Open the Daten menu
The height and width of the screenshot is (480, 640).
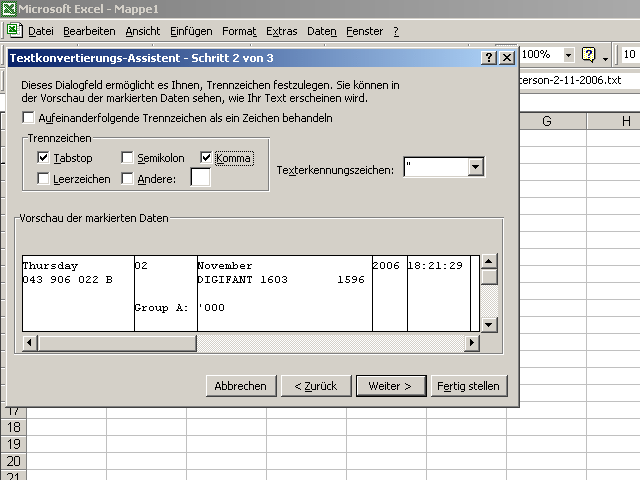(x=322, y=31)
